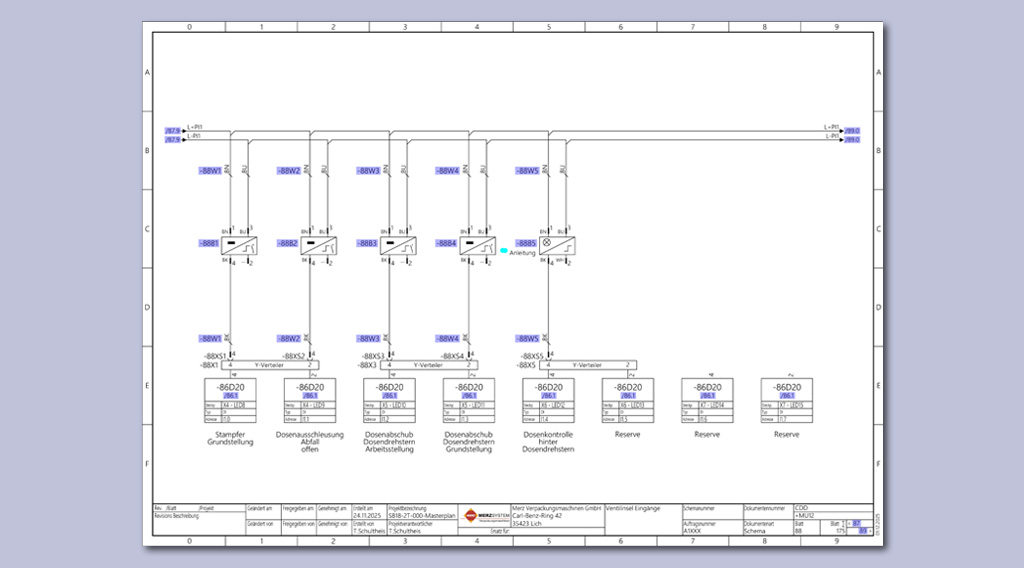Image resolution: width=1024 pixels, height=568 pixels.
Task: Open /86.1 reference in Dosenausschleusung block
Action: pos(310,396)
